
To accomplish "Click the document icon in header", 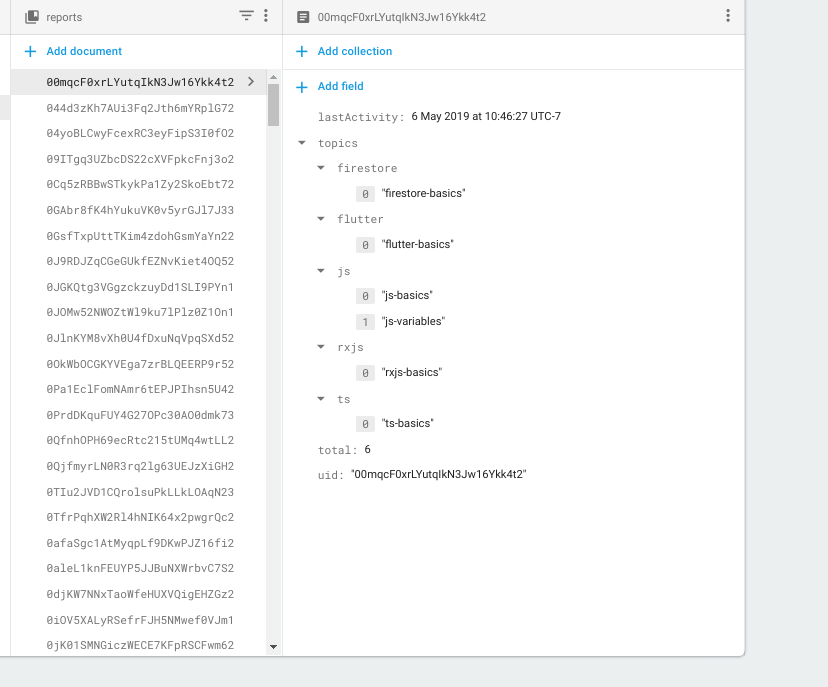I will [x=303, y=17].
